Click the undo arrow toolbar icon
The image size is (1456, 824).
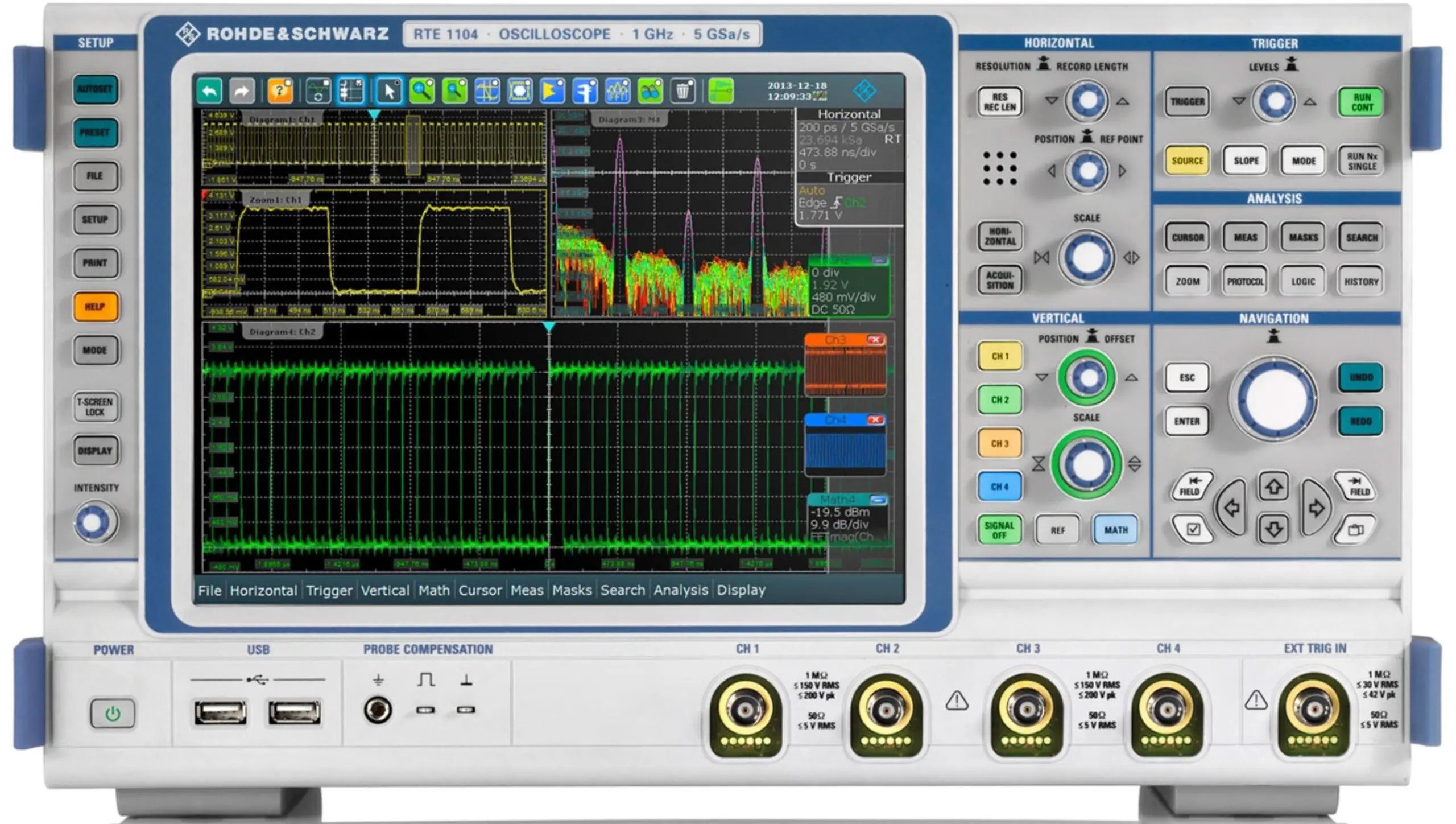[208, 91]
